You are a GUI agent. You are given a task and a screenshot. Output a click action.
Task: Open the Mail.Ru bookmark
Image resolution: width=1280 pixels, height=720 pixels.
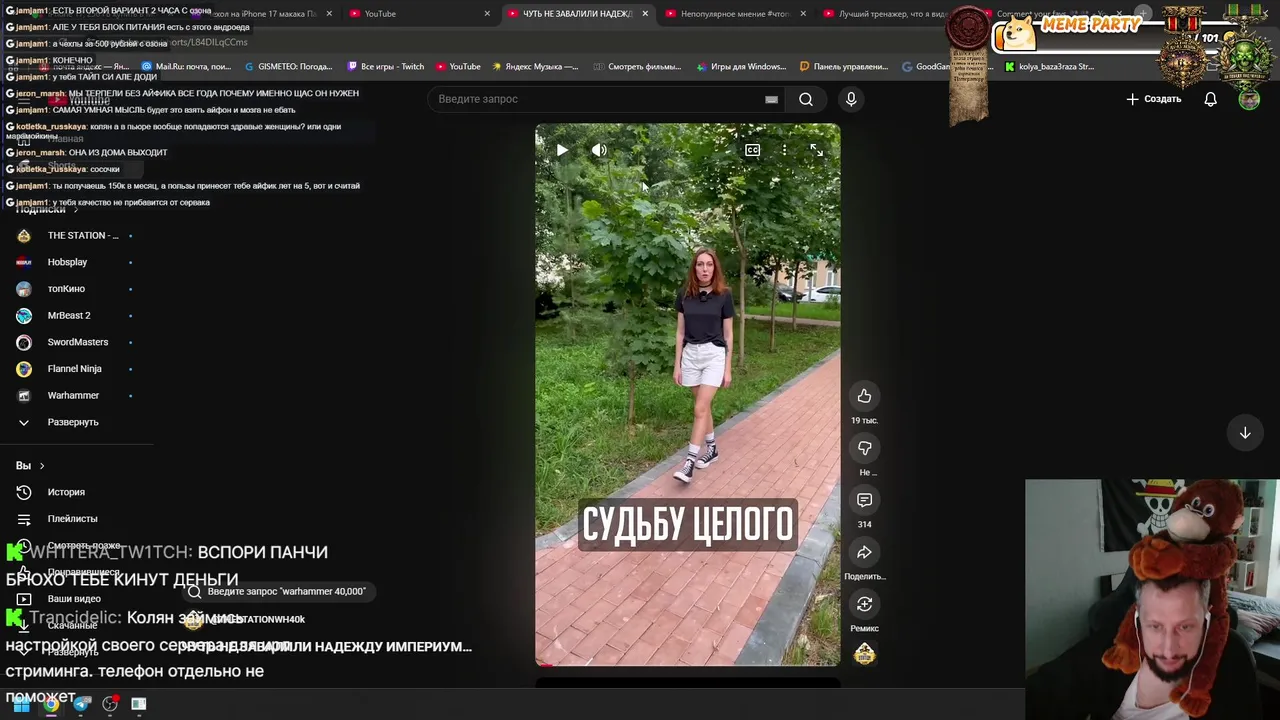tap(186, 67)
